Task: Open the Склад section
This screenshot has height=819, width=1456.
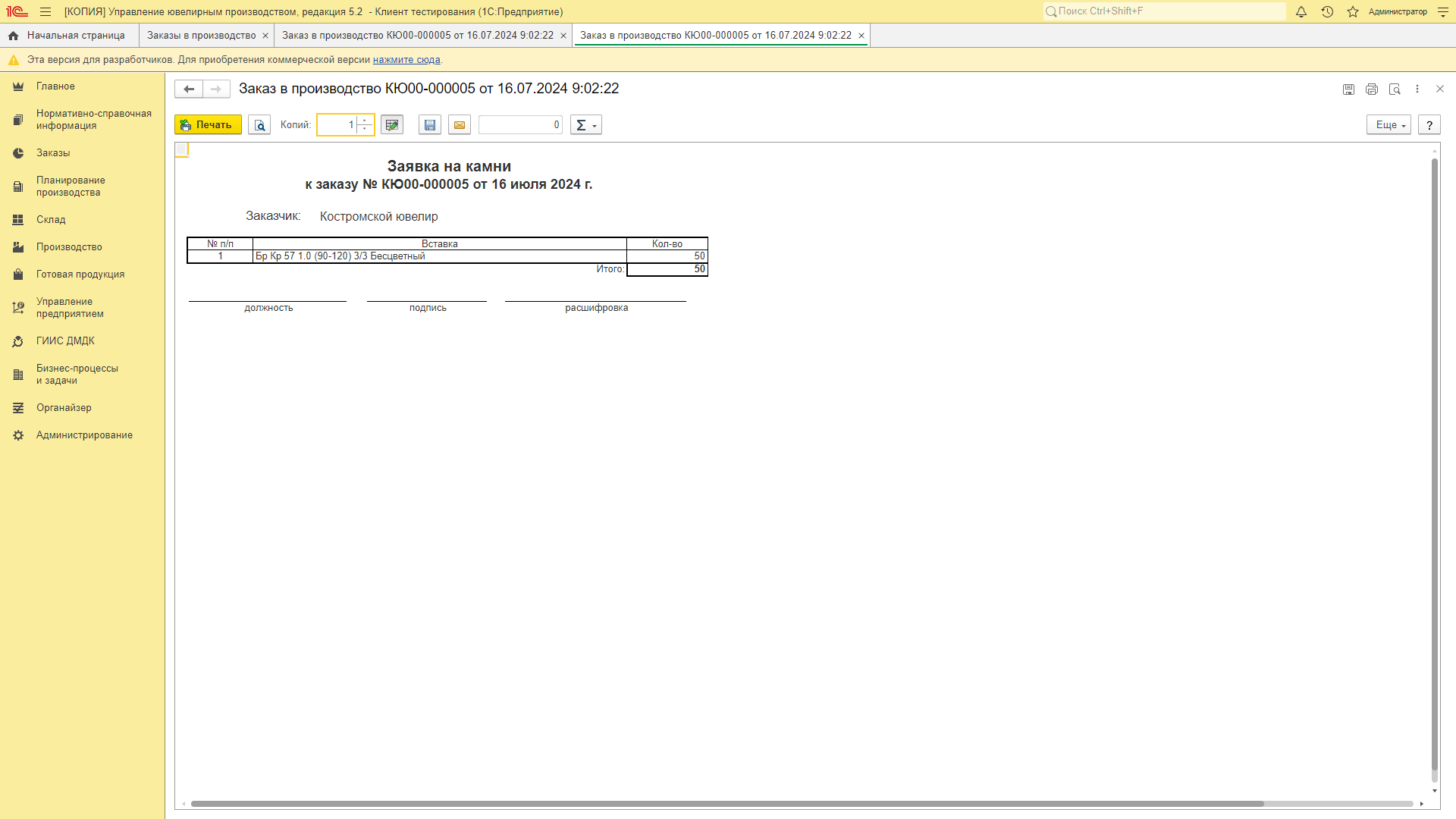Action: [x=82, y=220]
